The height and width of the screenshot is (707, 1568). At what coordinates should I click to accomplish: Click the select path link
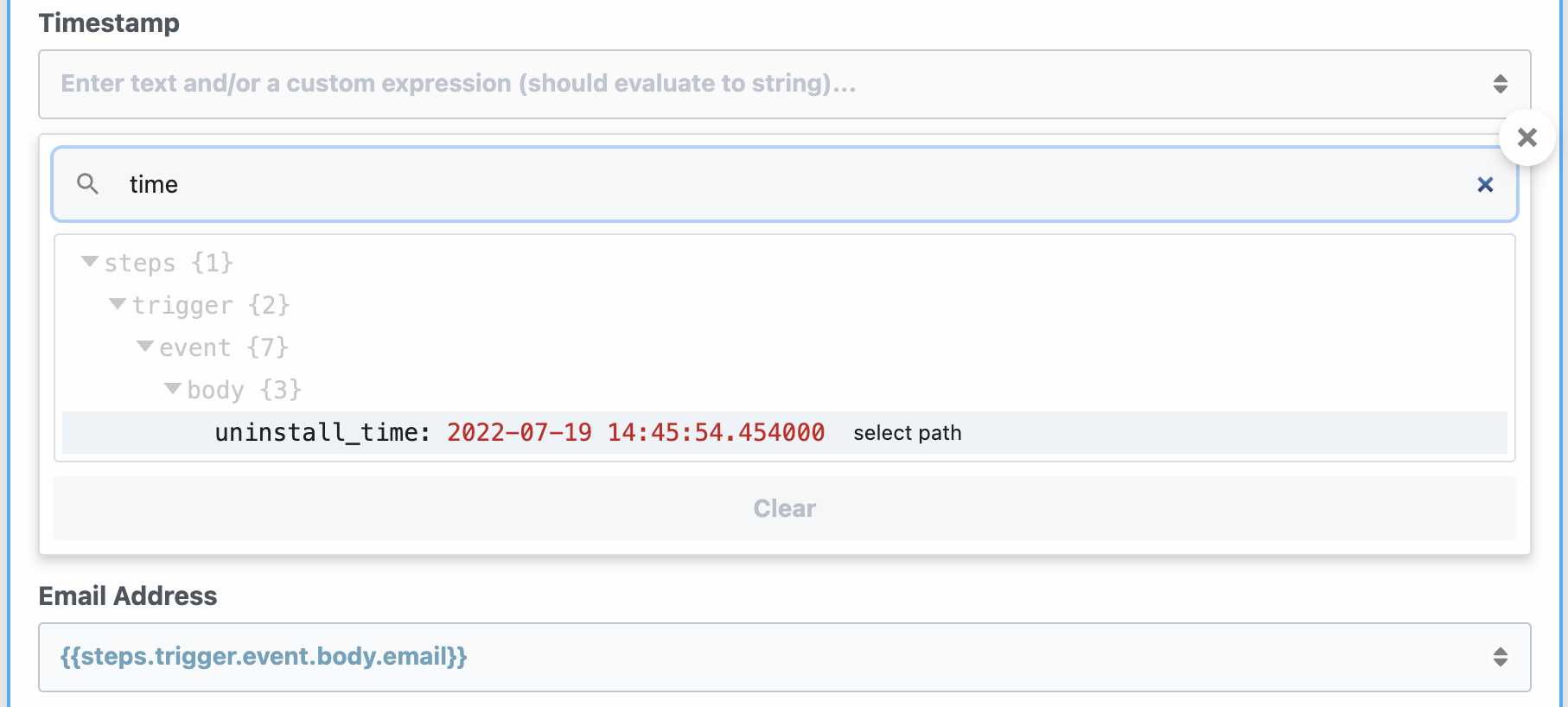coord(908,433)
